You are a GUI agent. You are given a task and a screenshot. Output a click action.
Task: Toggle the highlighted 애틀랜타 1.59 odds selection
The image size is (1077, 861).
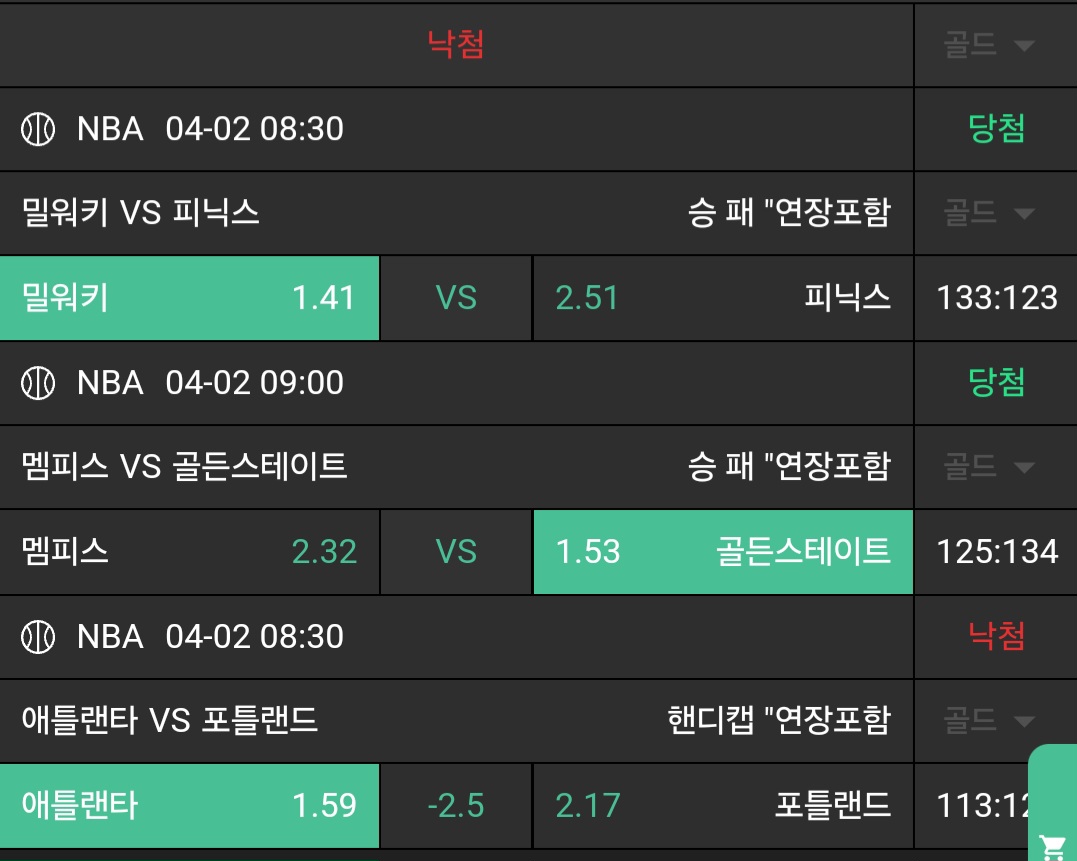(x=189, y=806)
